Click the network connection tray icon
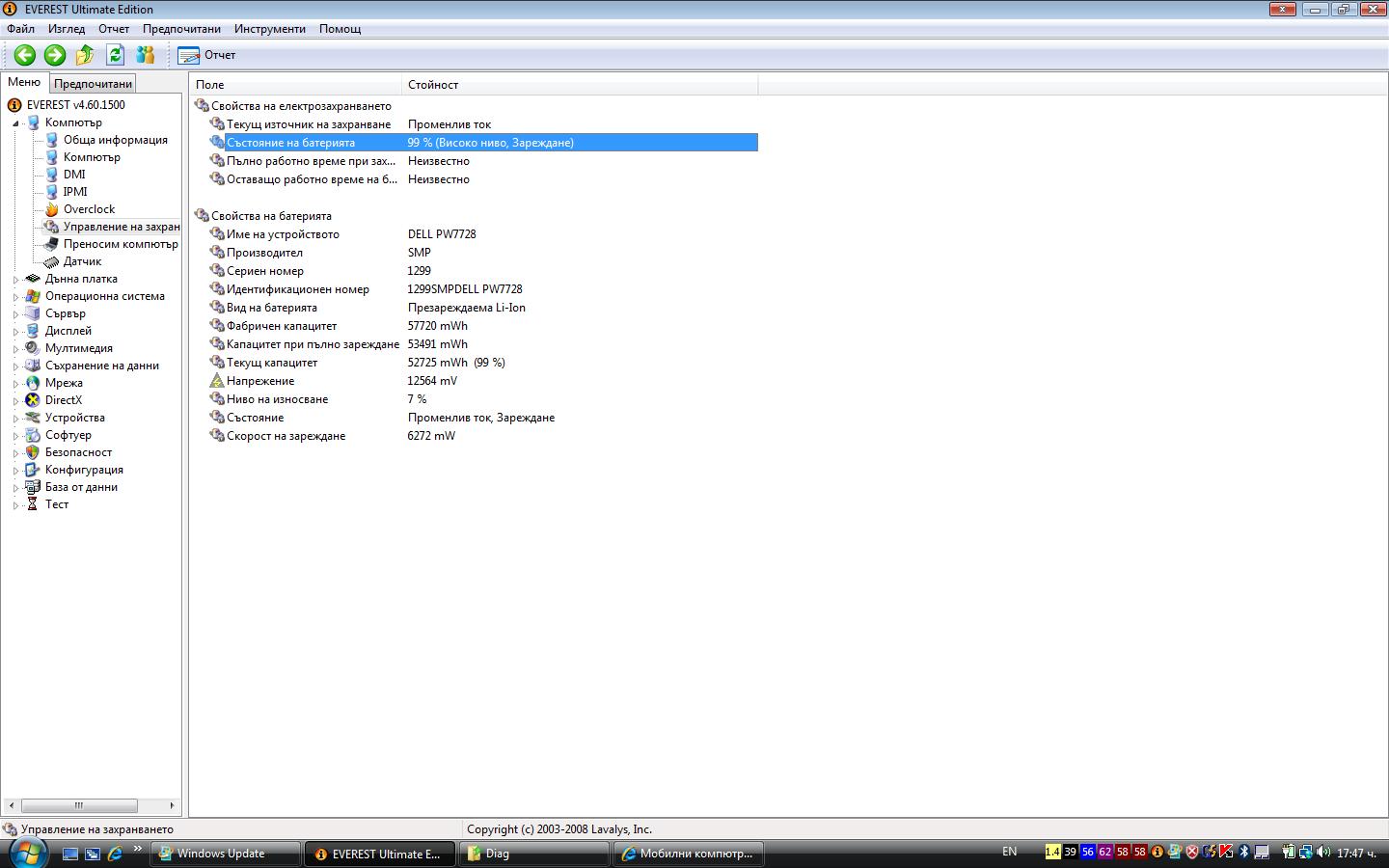Viewport: 1389px width, 868px height. coord(1305,852)
